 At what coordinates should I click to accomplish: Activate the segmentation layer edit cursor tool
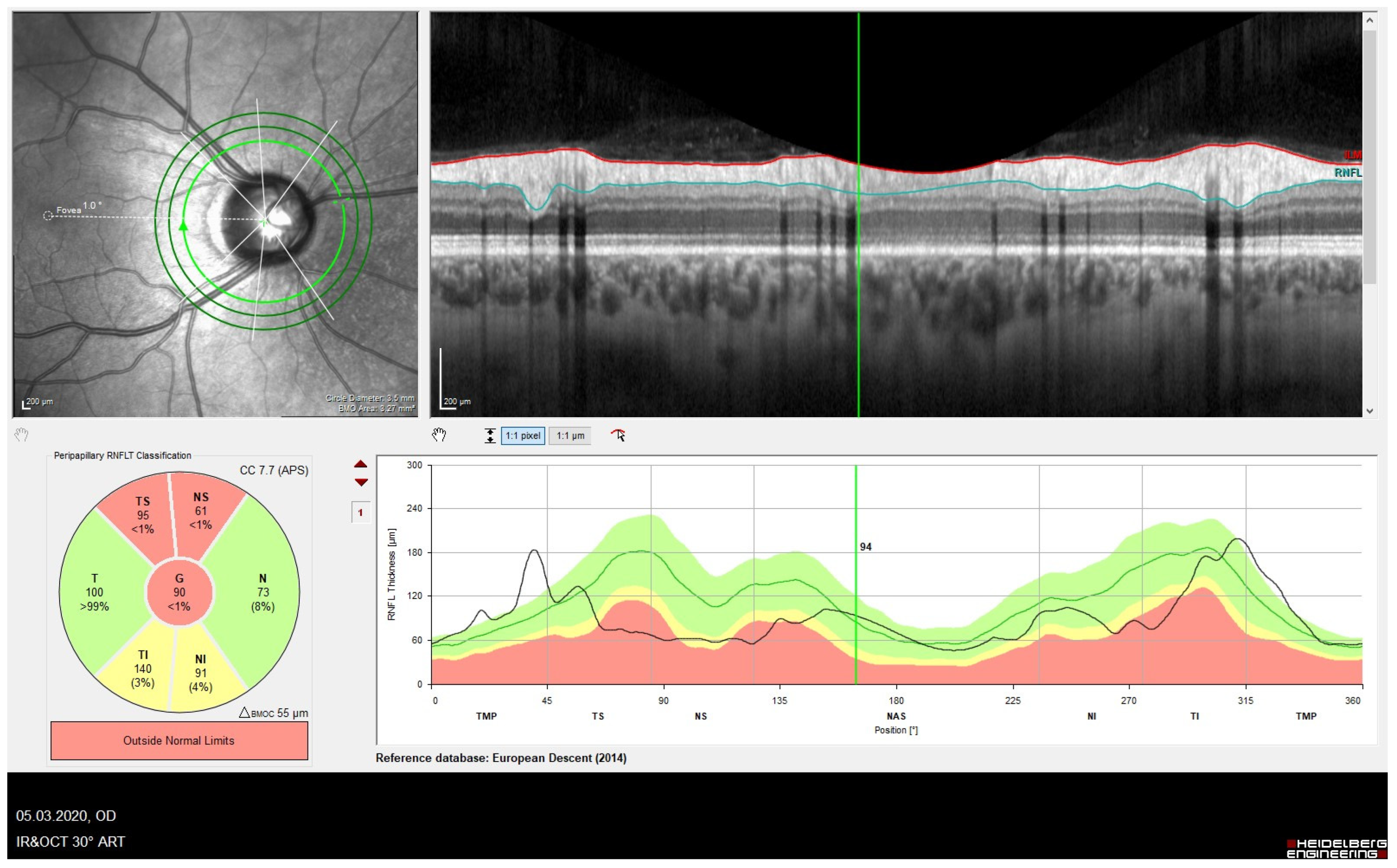618,435
